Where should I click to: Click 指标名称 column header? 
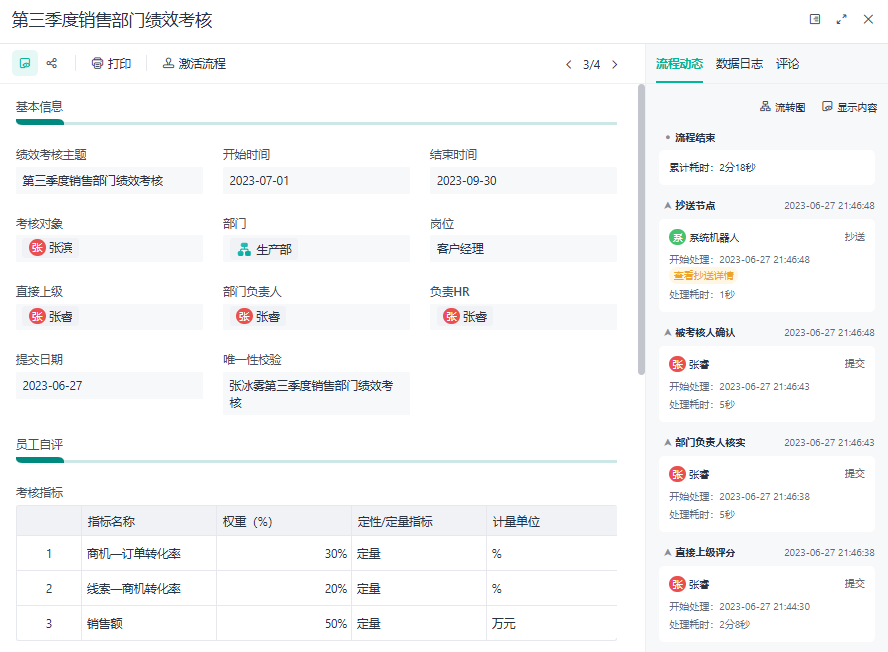[x=149, y=521]
